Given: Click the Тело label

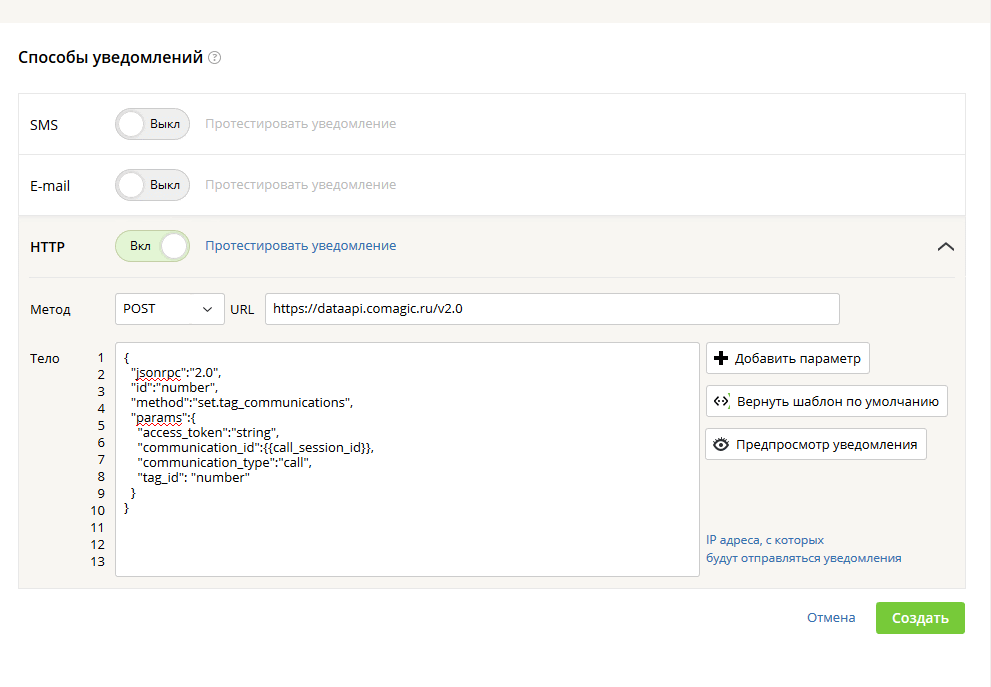Looking at the screenshot, I should pyautogui.click(x=44, y=359).
